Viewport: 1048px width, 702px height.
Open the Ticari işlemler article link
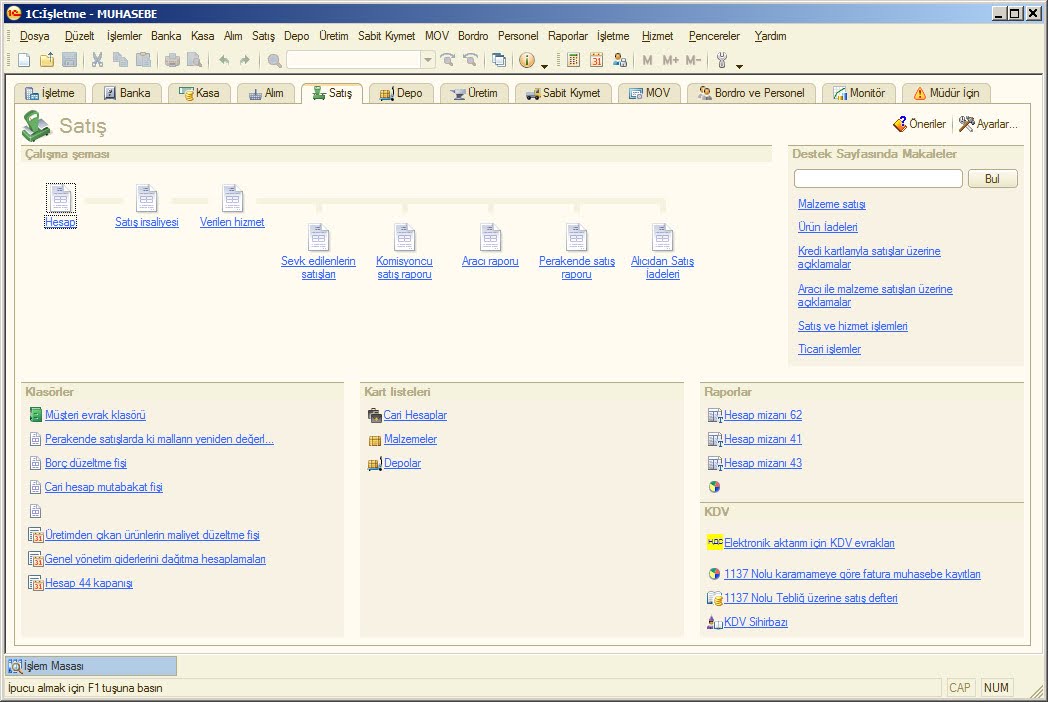(x=829, y=349)
